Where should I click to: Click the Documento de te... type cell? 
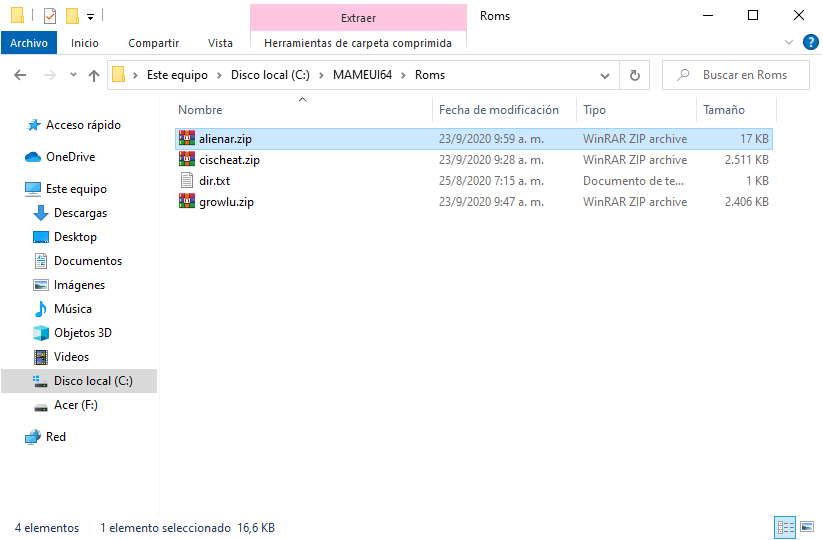(634, 181)
